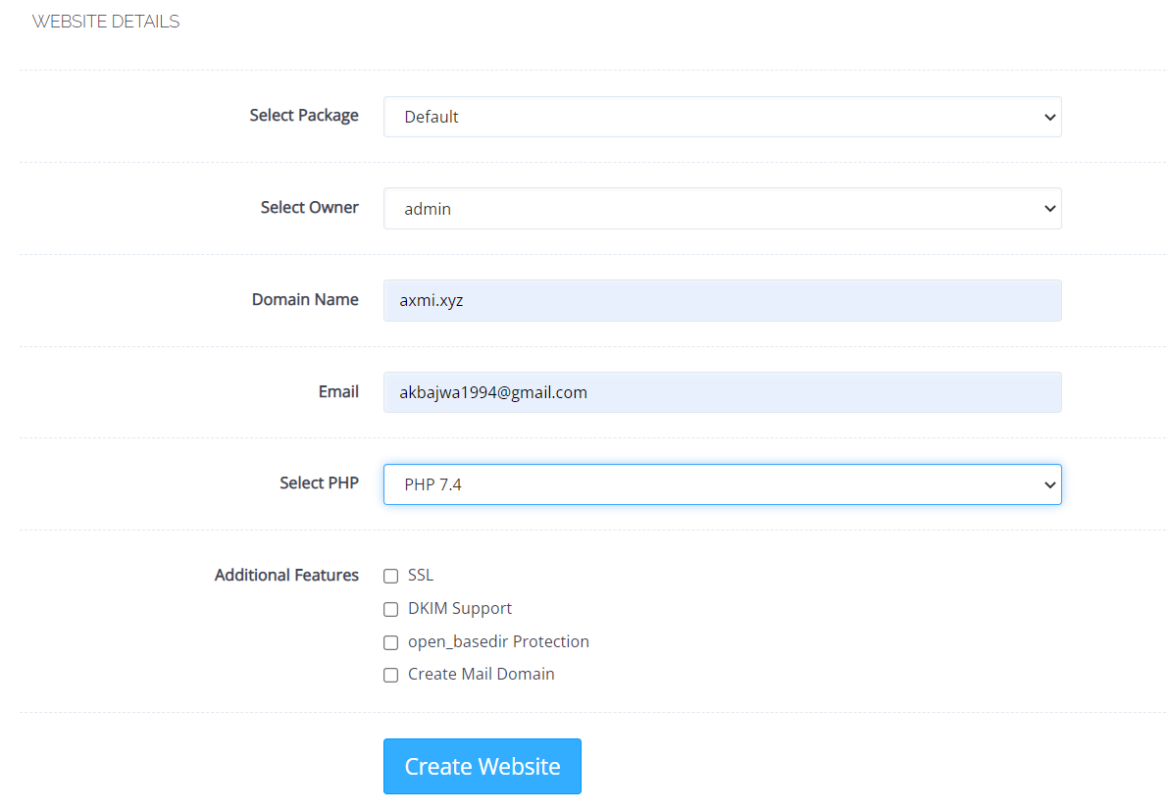Click the Create Website button
This screenshot has width=1168, height=811.
pyautogui.click(x=482, y=766)
